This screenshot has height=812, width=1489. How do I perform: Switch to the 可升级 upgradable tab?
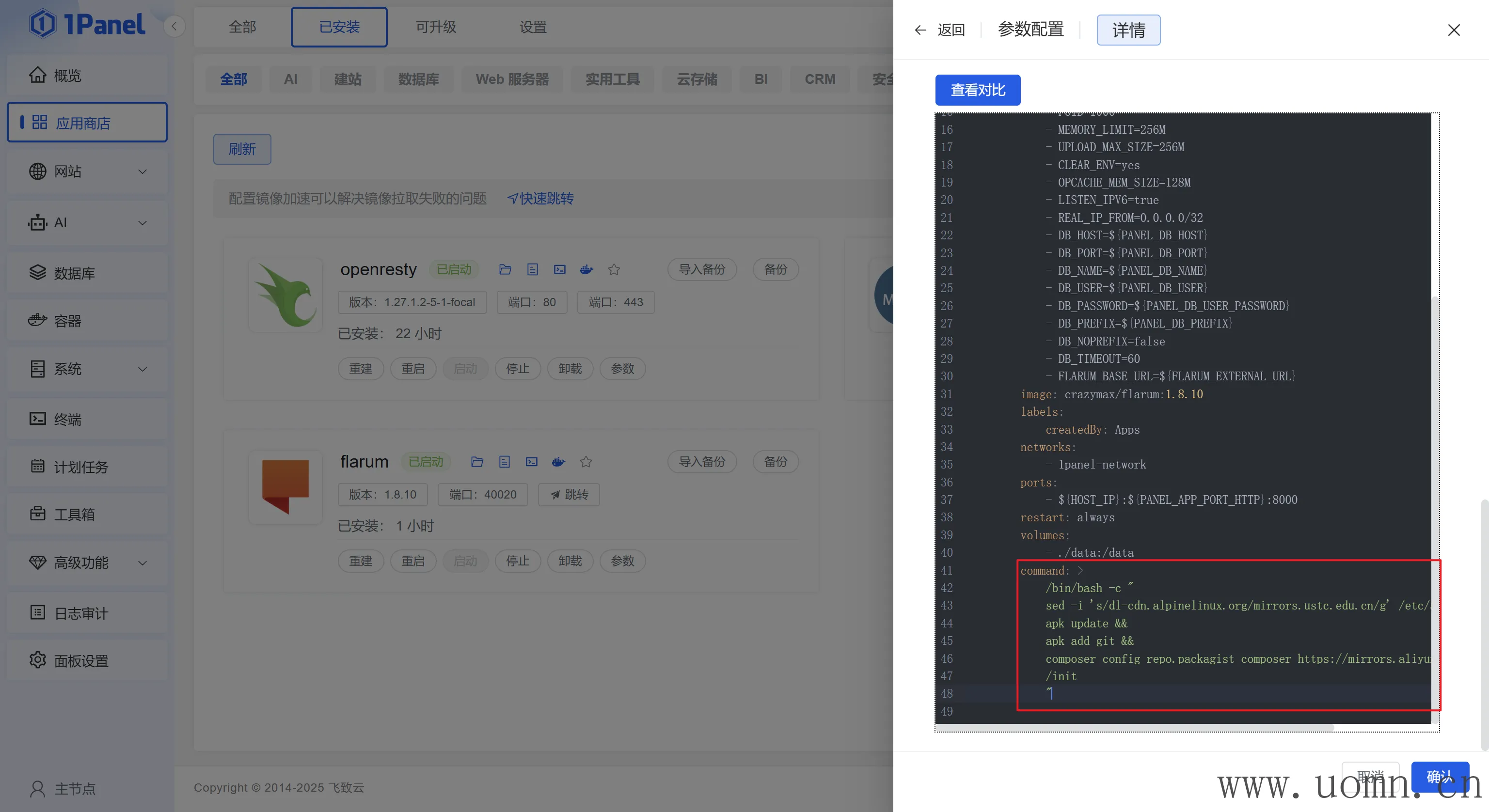point(436,27)
